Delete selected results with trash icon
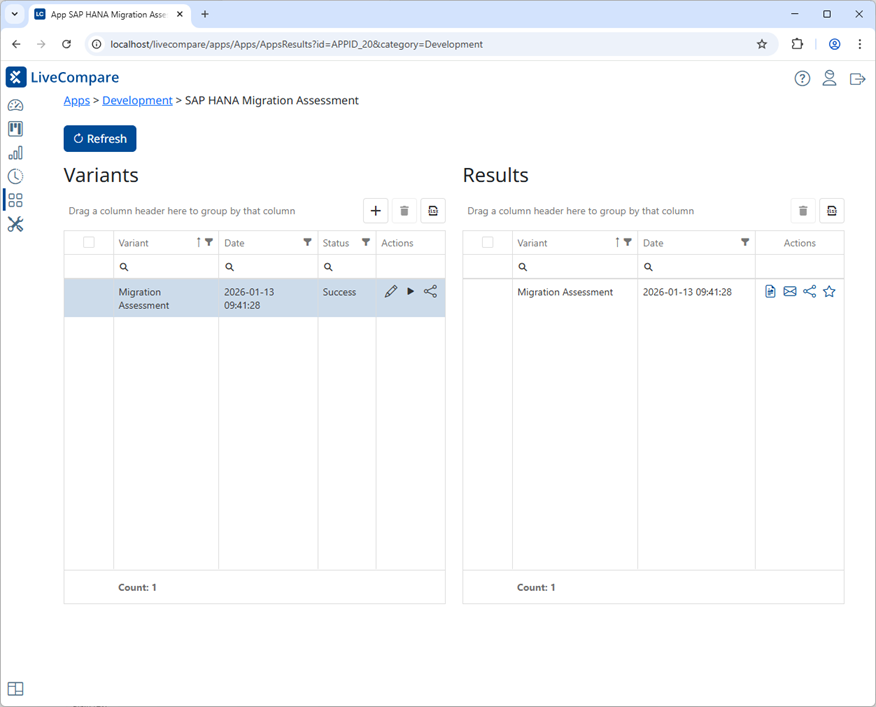876x707 pixels. tap(803, 211)
